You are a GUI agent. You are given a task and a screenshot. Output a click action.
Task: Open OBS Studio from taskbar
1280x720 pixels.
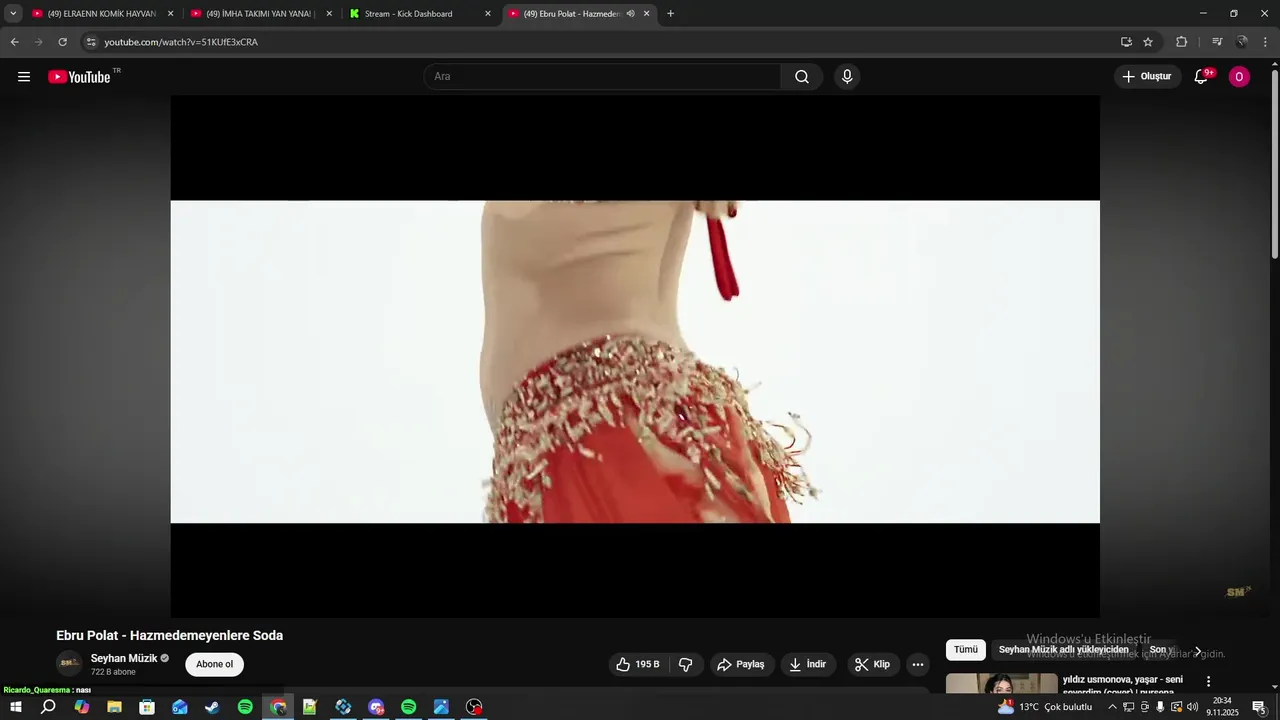pyautogui.click(x=474, y=707)
